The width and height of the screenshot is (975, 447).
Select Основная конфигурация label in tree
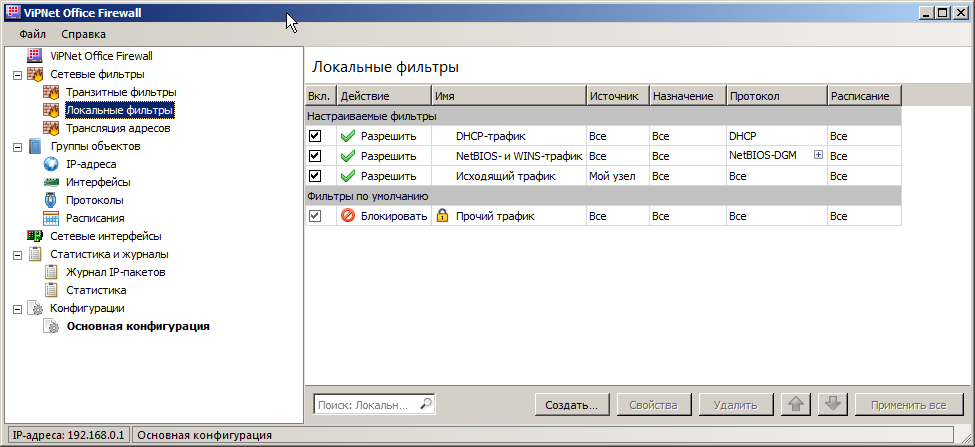138,326
